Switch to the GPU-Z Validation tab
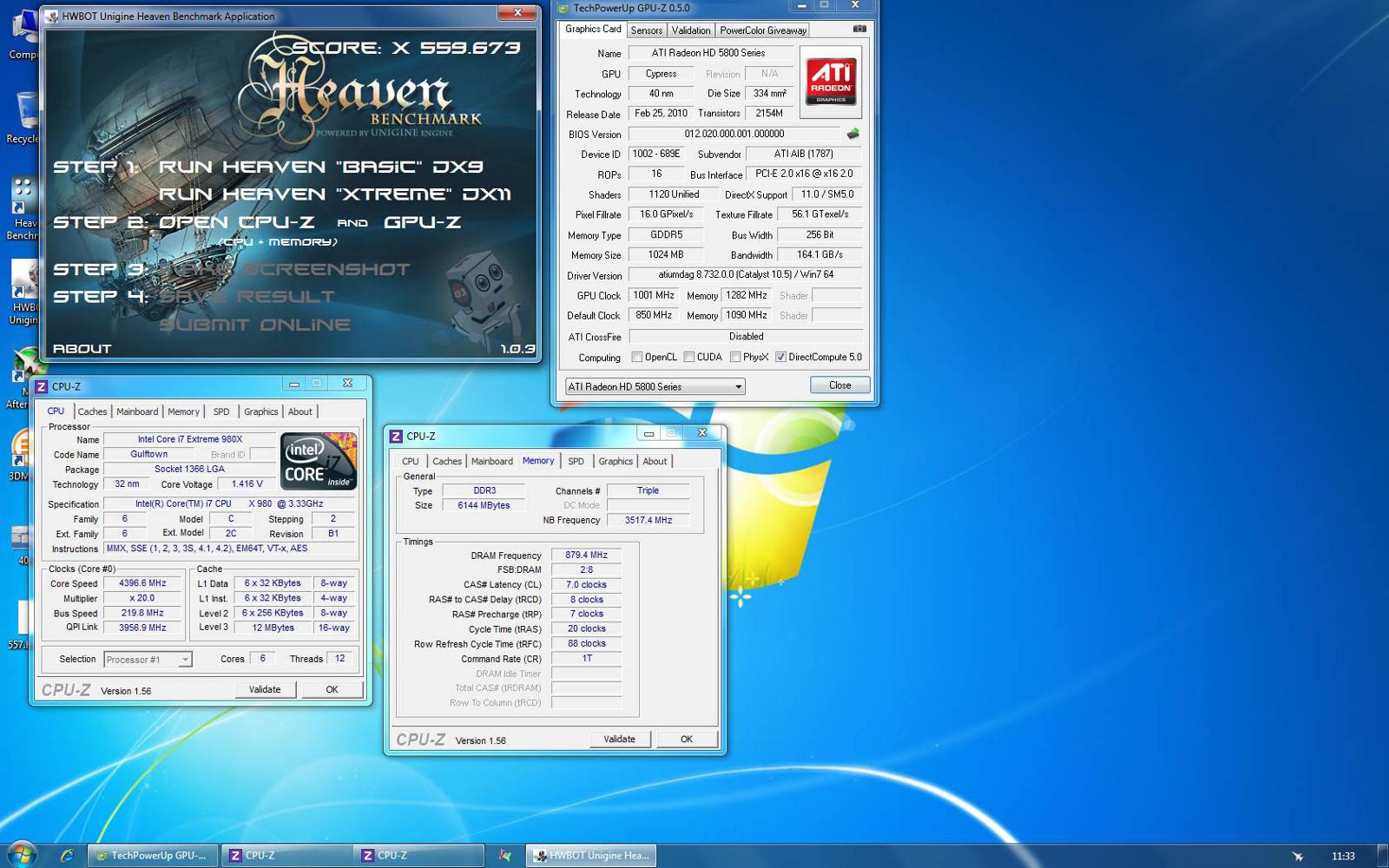This screenshot has width=1389, height=868. tap(691, 30)
